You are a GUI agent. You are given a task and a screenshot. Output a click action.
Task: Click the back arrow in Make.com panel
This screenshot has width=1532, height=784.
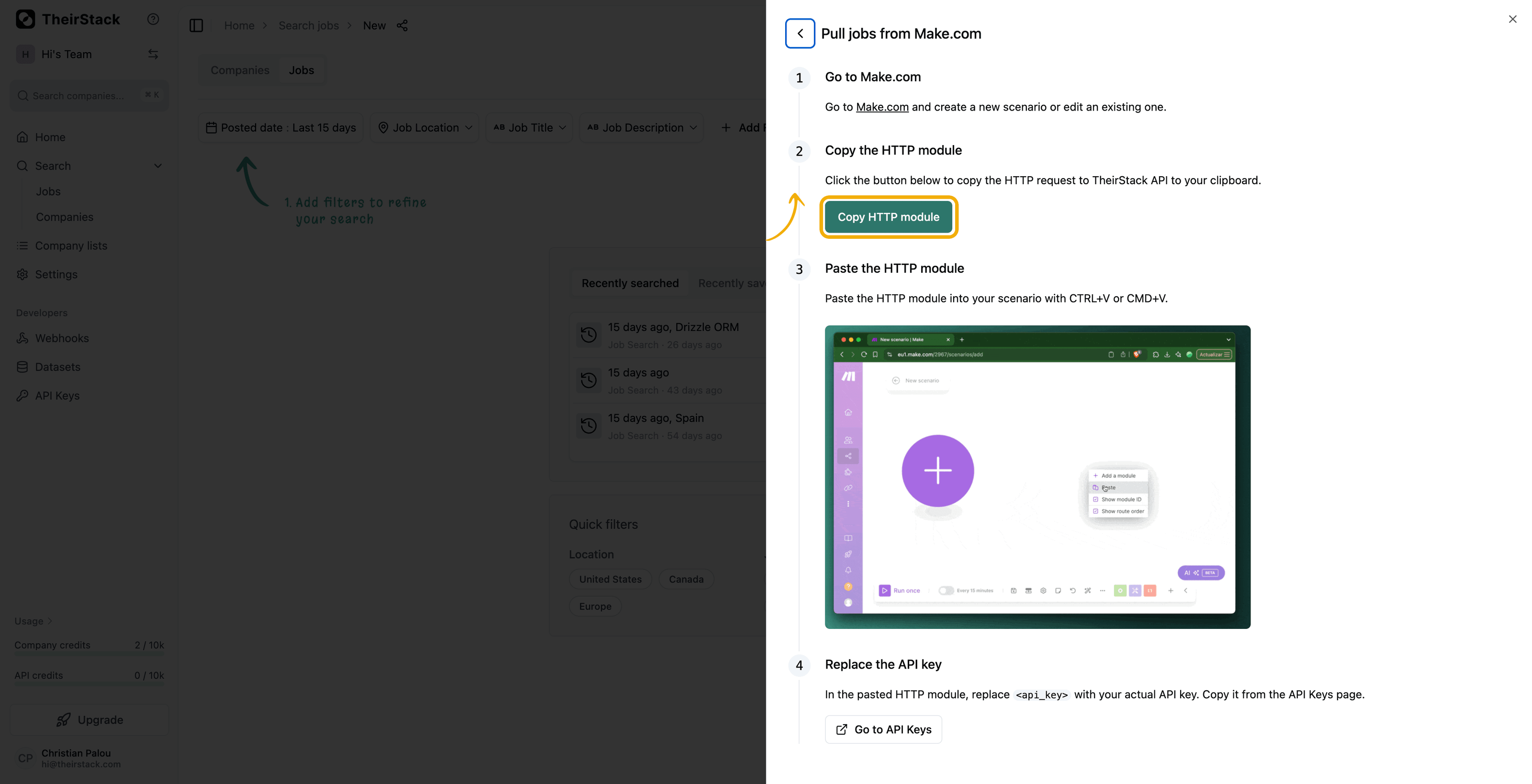coord(800,34)
